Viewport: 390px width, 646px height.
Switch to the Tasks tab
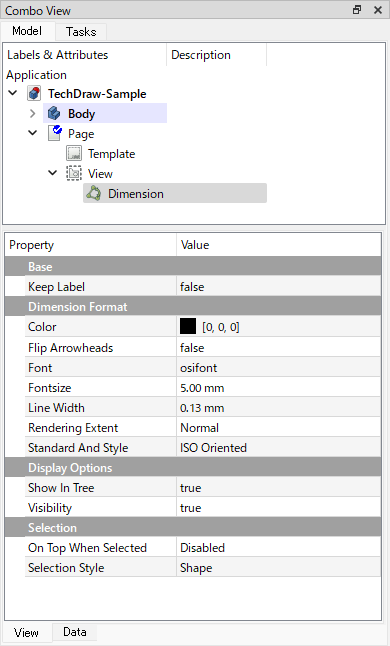[81, 32]
